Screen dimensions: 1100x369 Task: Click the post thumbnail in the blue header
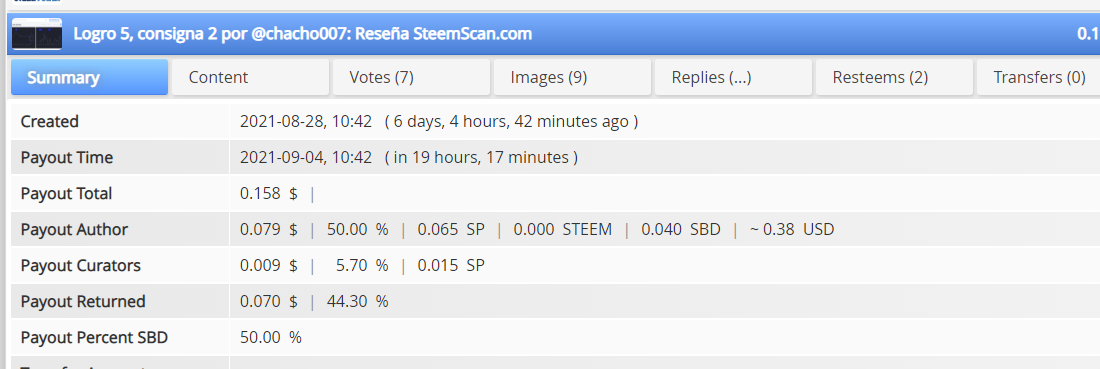coord(37,34)
